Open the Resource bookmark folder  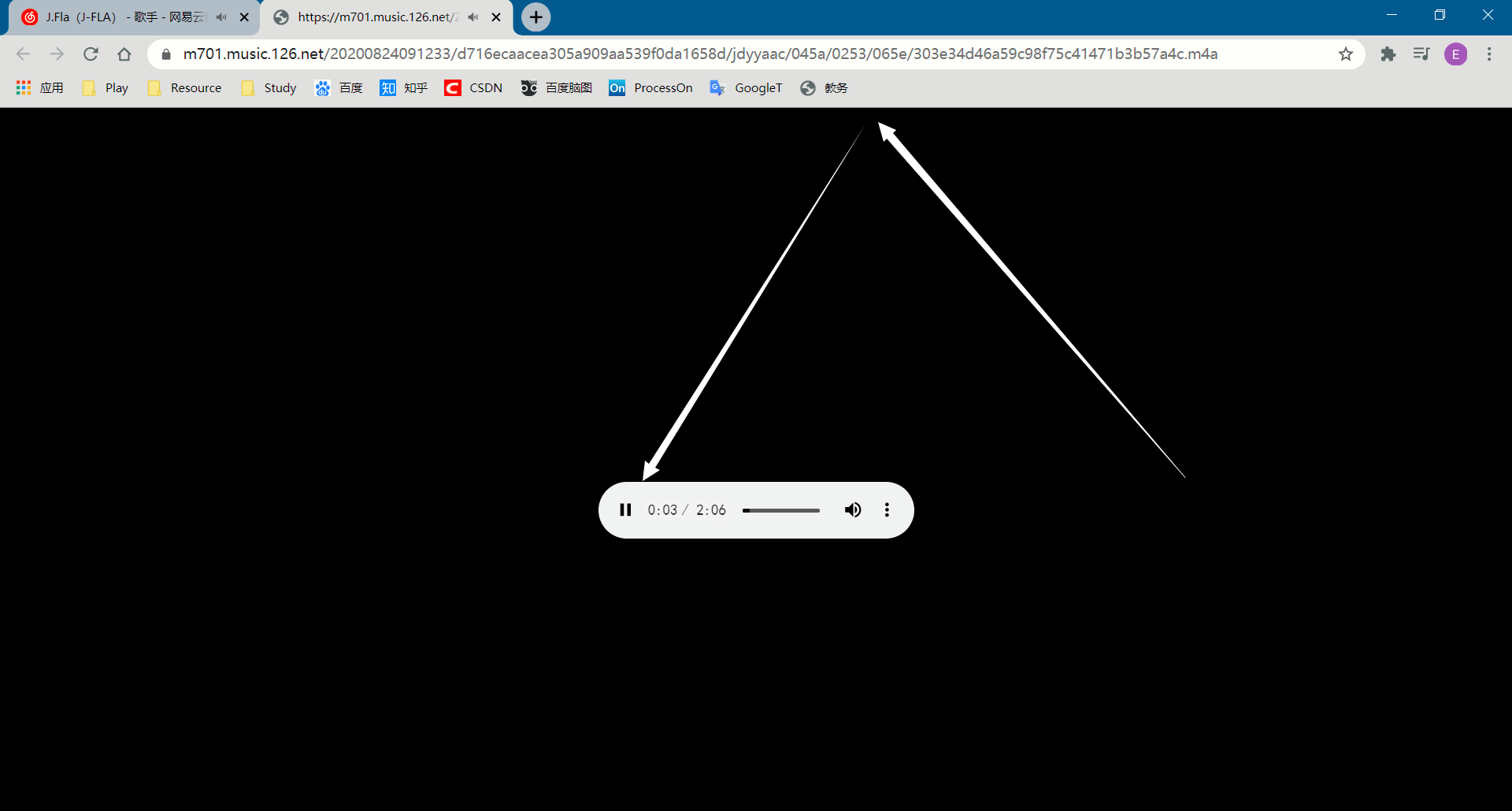point(185,88)
